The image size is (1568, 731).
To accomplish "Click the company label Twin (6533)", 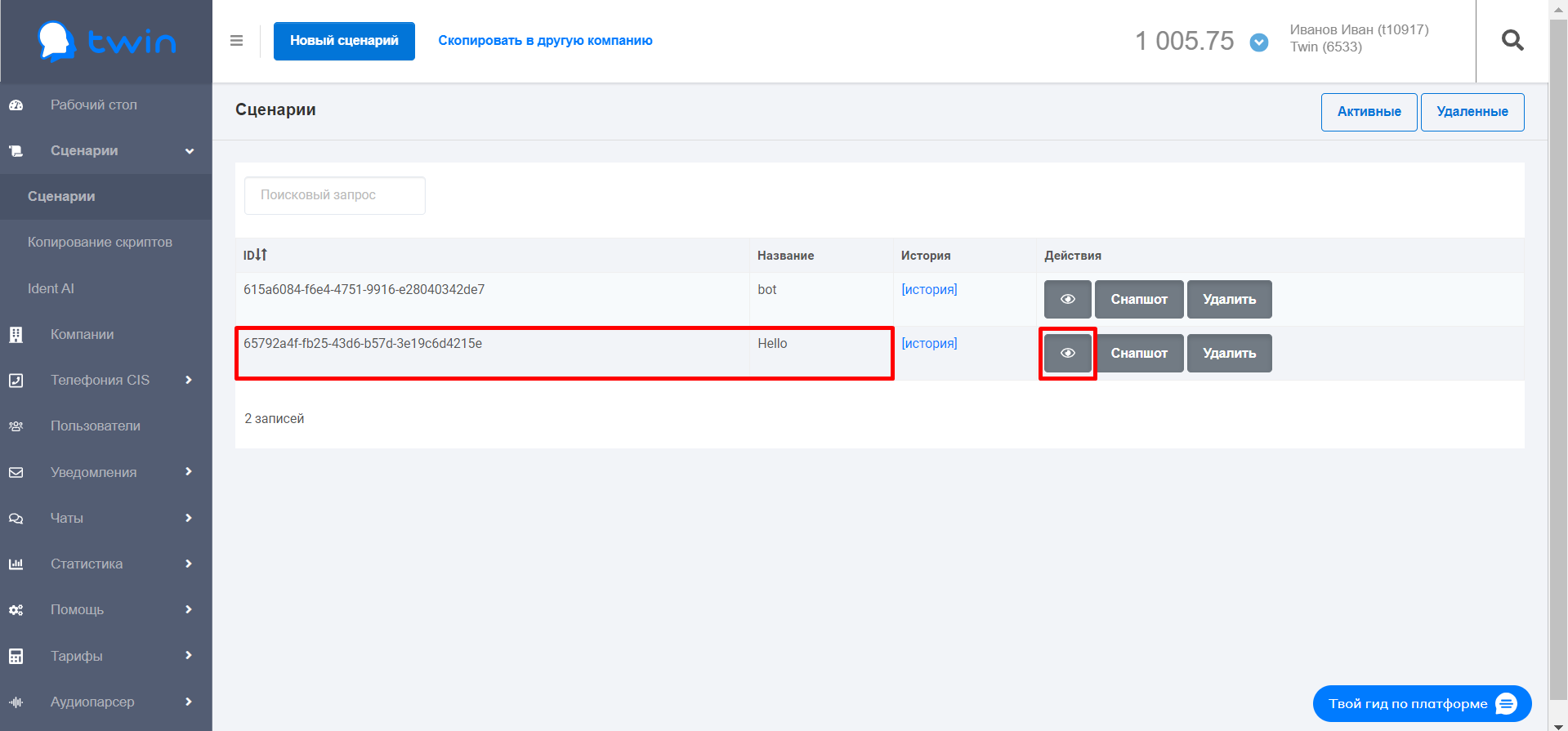I will [1326, 47].
